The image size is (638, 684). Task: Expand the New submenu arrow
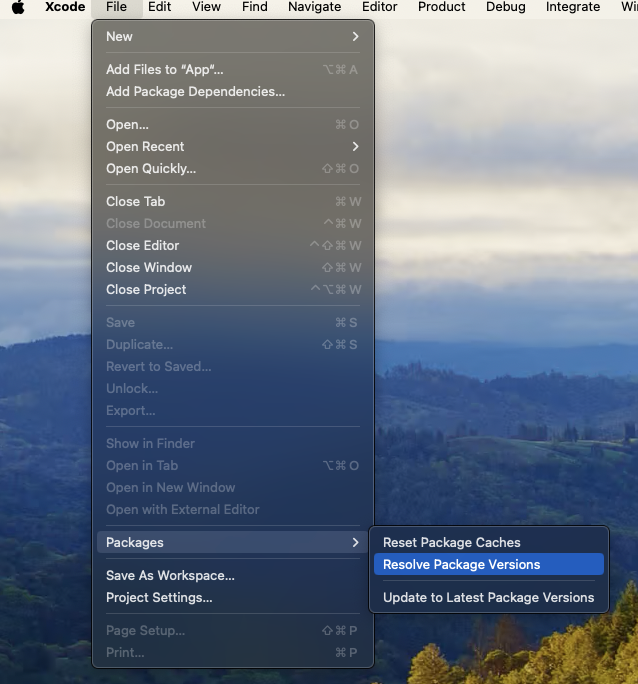pos(355,37)
